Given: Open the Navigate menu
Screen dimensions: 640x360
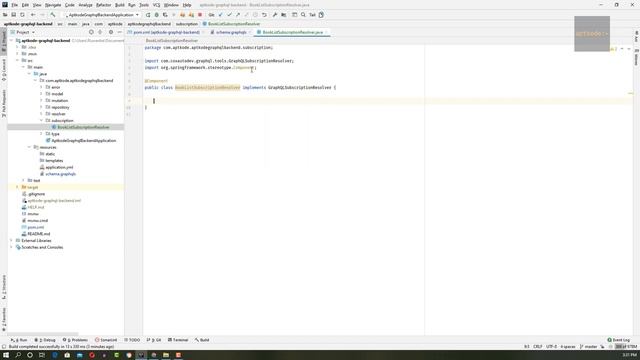Looking at the screenshot, I should coord(53,5).
